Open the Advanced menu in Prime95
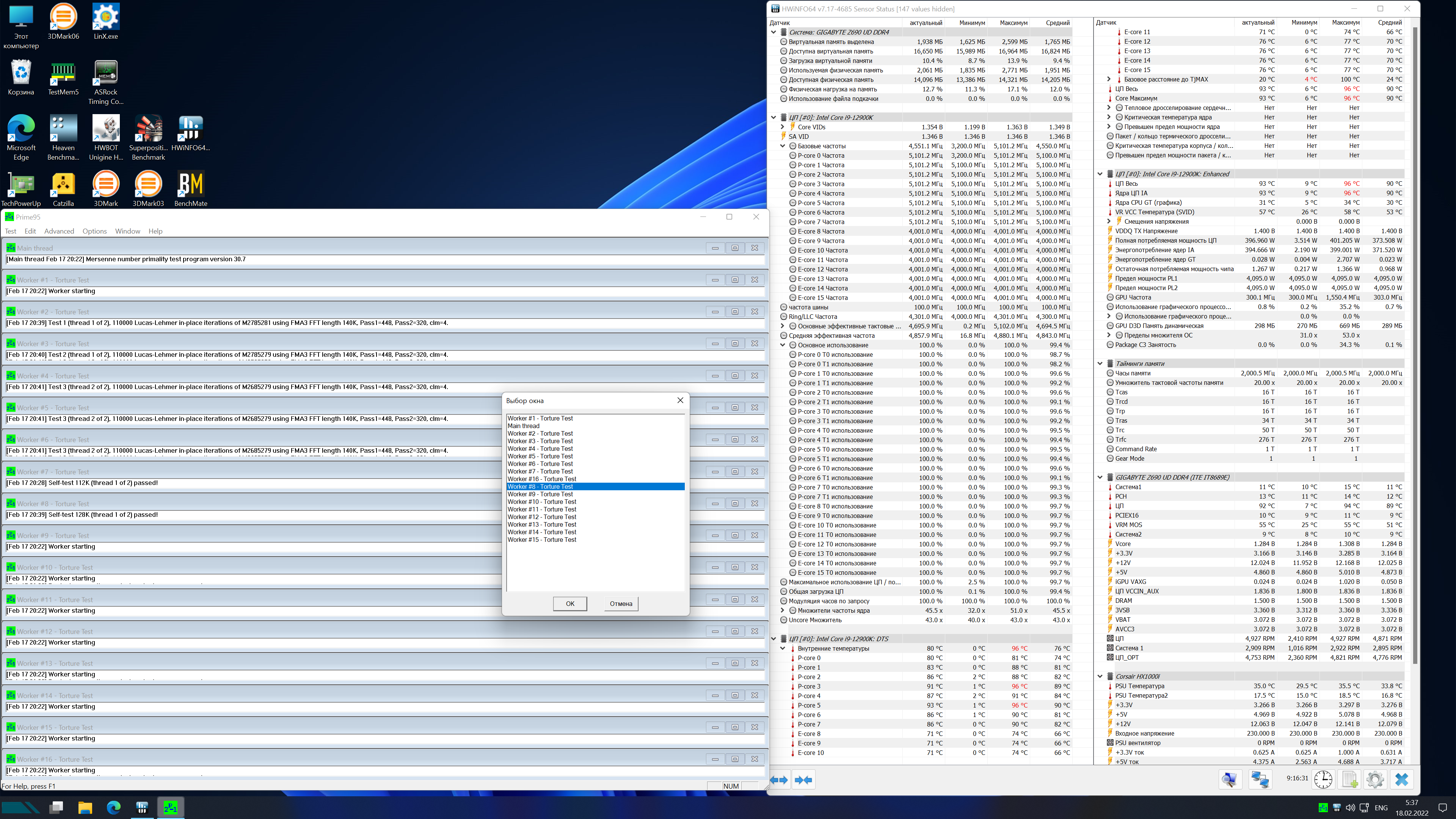The width and height of the screenshot is (1456, 819). (59, 231)
